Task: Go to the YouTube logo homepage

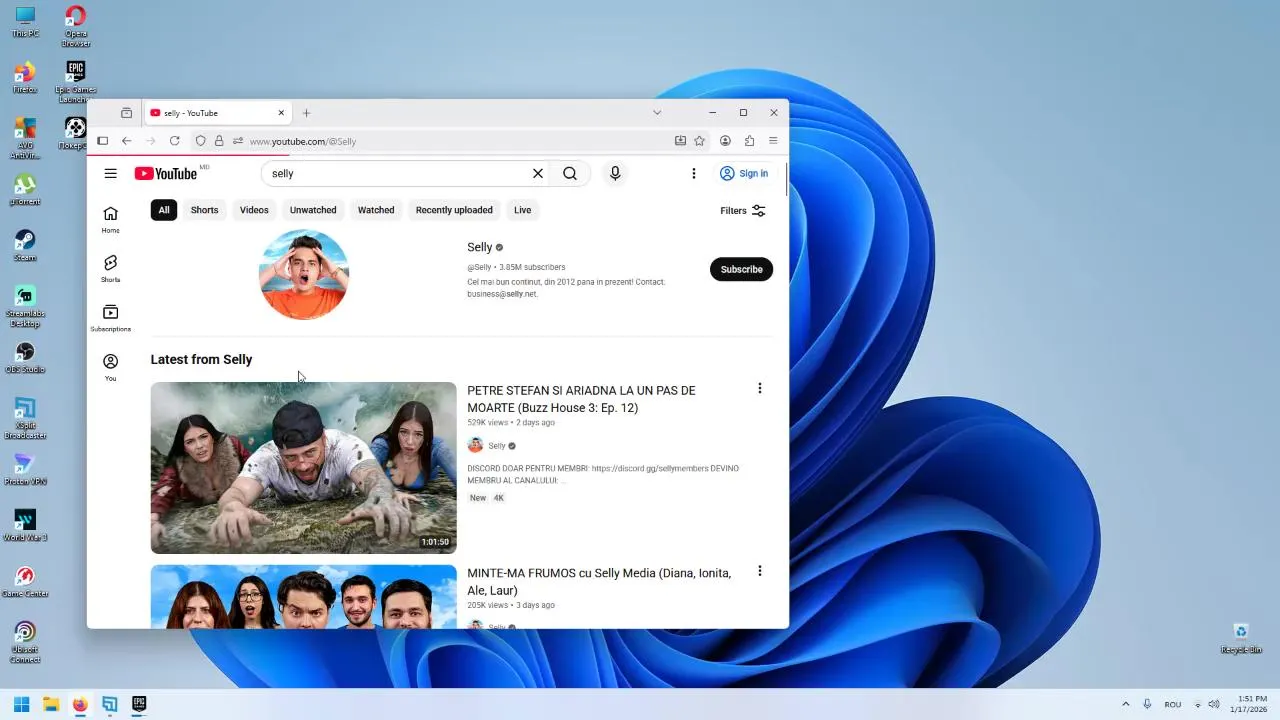Action: point(166,173)
